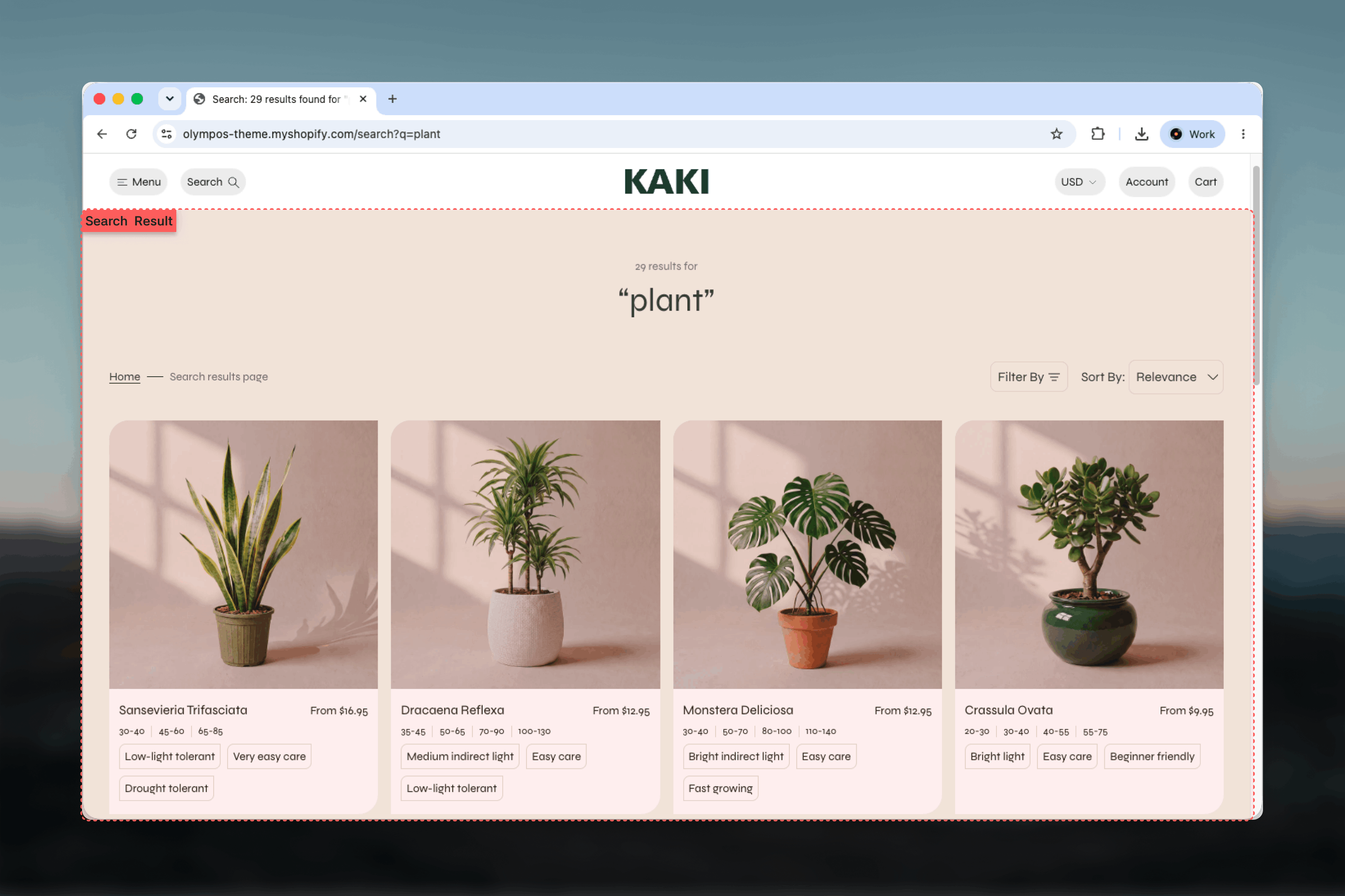Image resolution: width=1345 pixels, height=896 pixels.
Task: Select the Beginner friendly tag
Action: 1152,756
